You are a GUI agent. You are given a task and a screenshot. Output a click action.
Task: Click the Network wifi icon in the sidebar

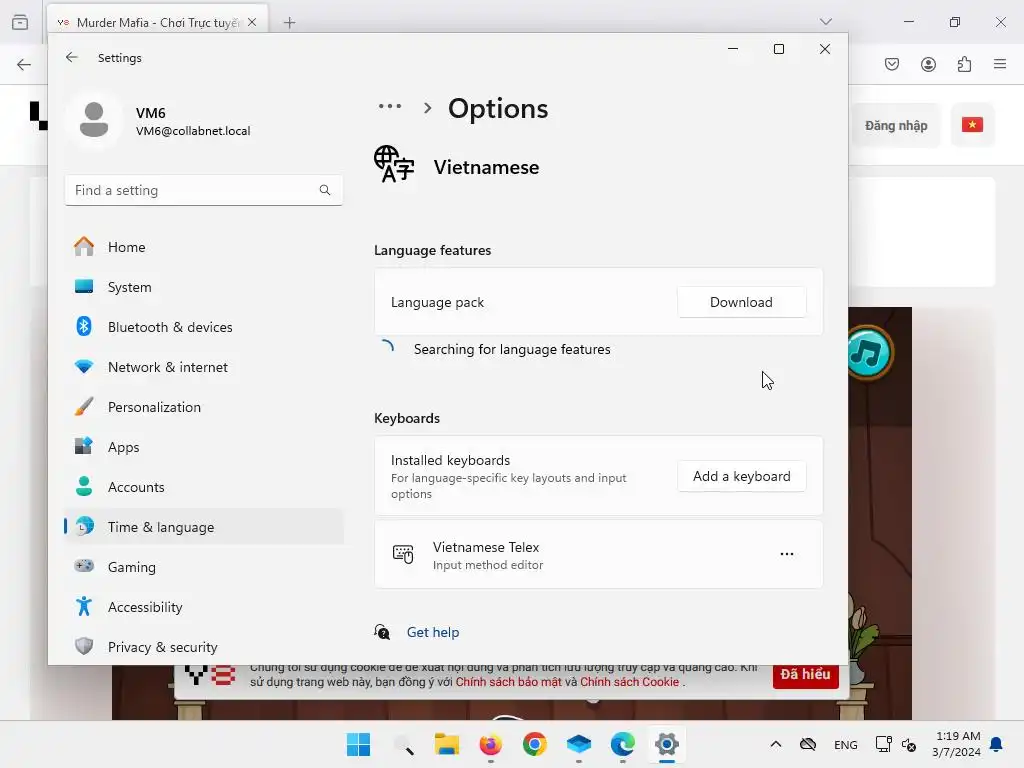point(84,366)
